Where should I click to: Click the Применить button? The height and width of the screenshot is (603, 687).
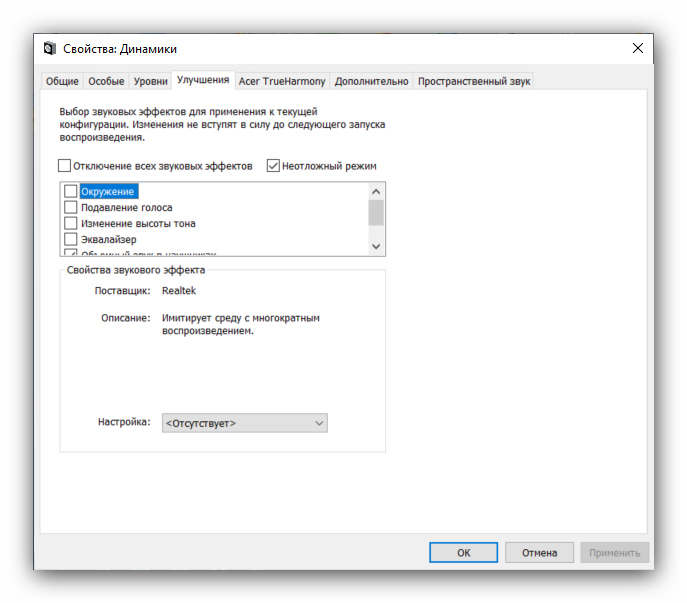[615, 553]
